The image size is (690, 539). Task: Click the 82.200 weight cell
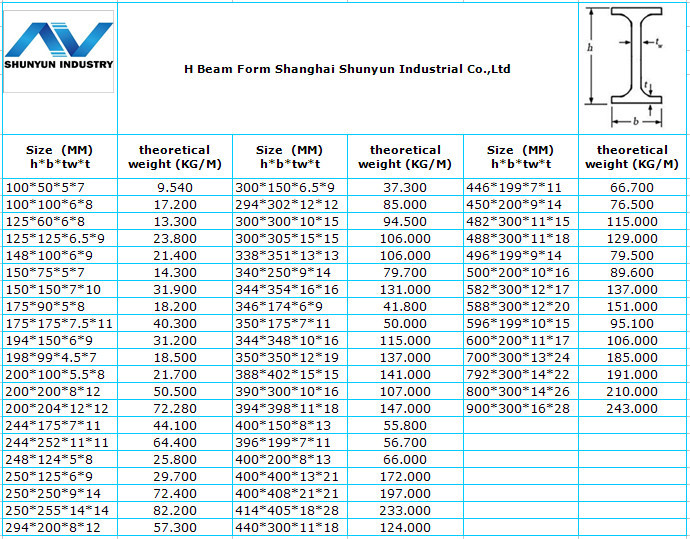(x=175, y=510)
